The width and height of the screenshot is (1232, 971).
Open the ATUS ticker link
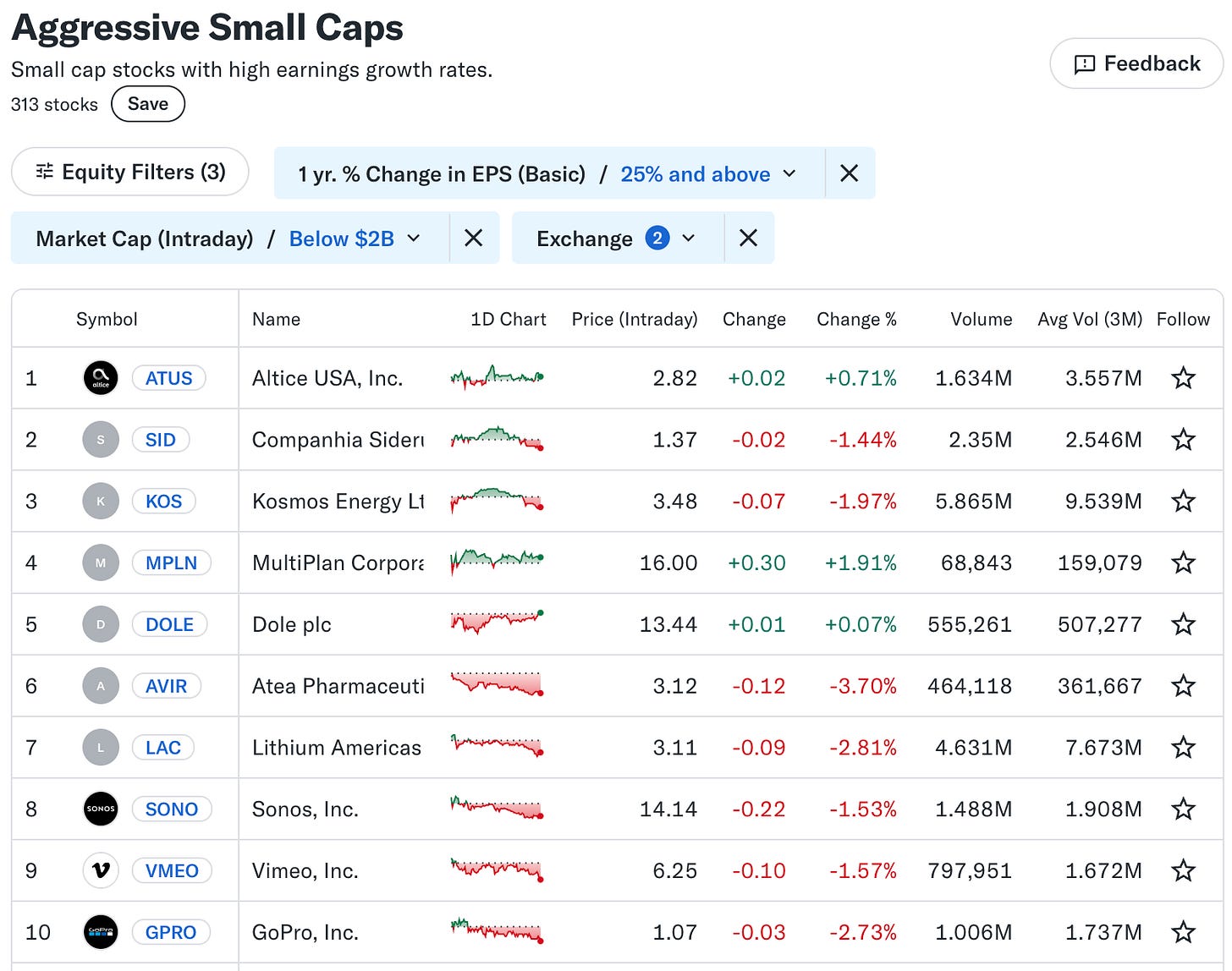tap(169, 378)
